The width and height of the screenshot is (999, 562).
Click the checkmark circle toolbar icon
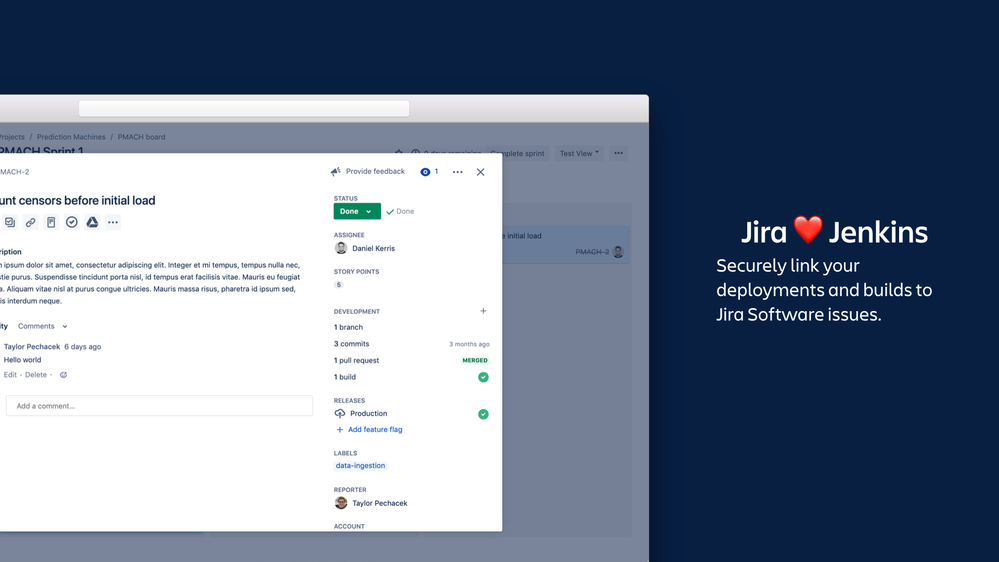coord(71,222)
